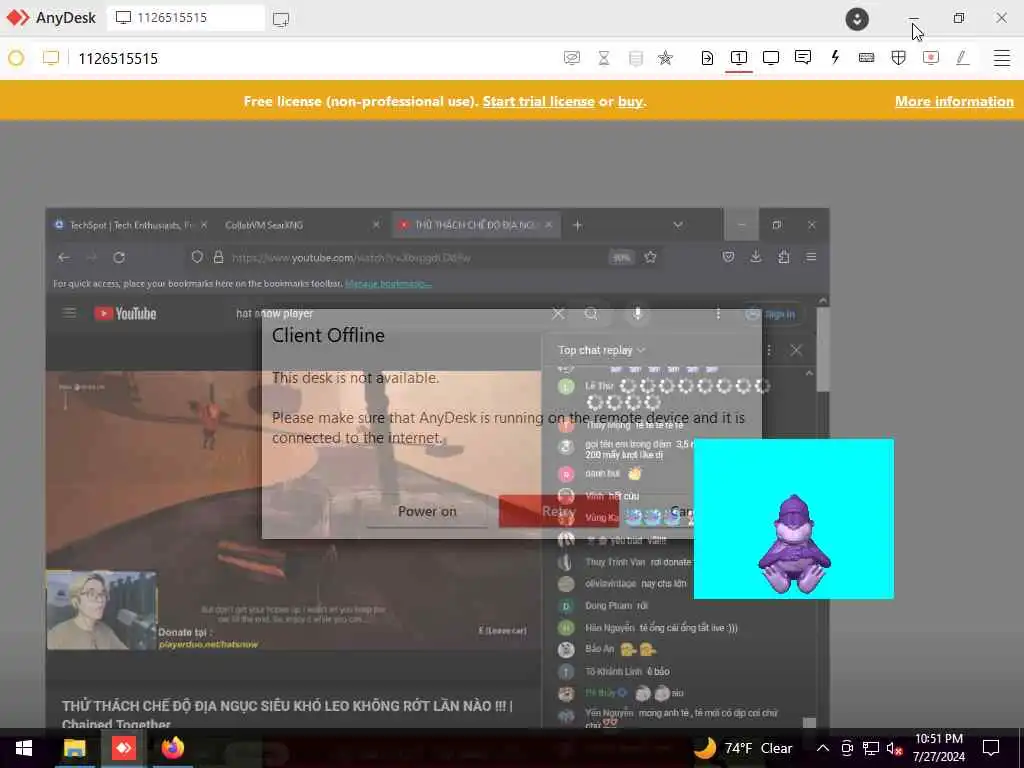Open YouTube guide hamburger menu
1024x768 pixels.
[x=69, y=313]
